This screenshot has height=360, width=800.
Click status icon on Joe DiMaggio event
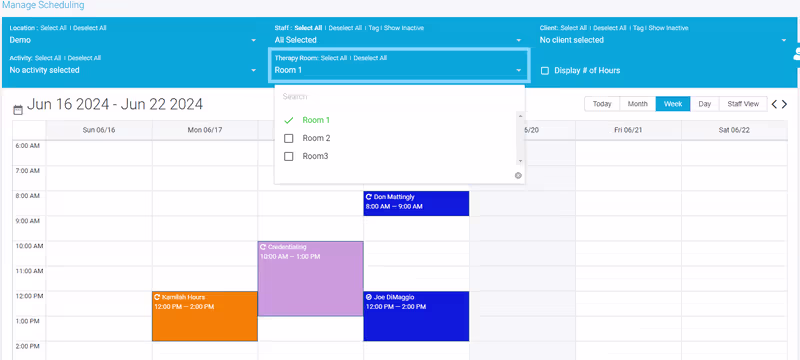(x=369, y=297)
